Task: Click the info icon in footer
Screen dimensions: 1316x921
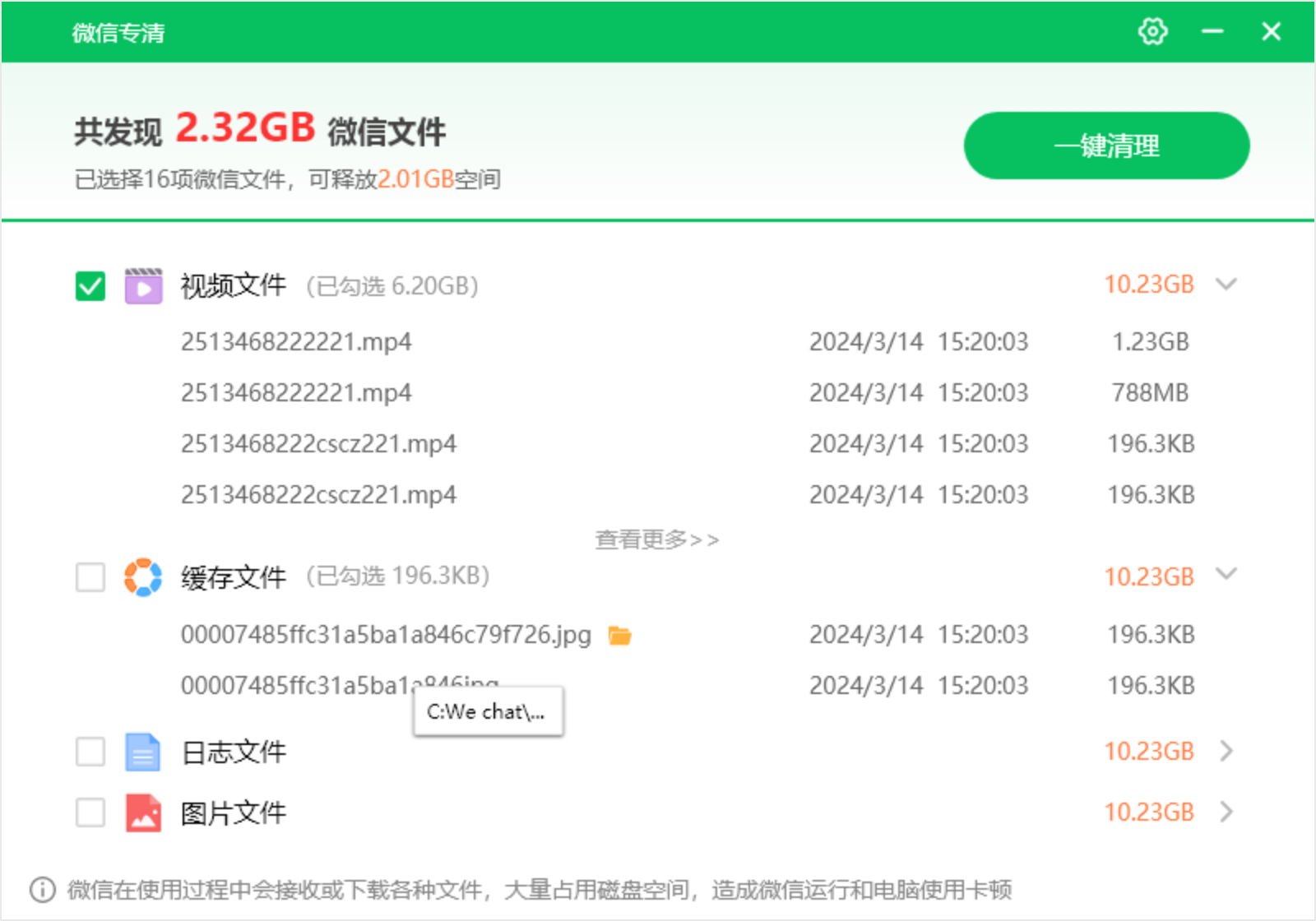Action: (42, 890)
